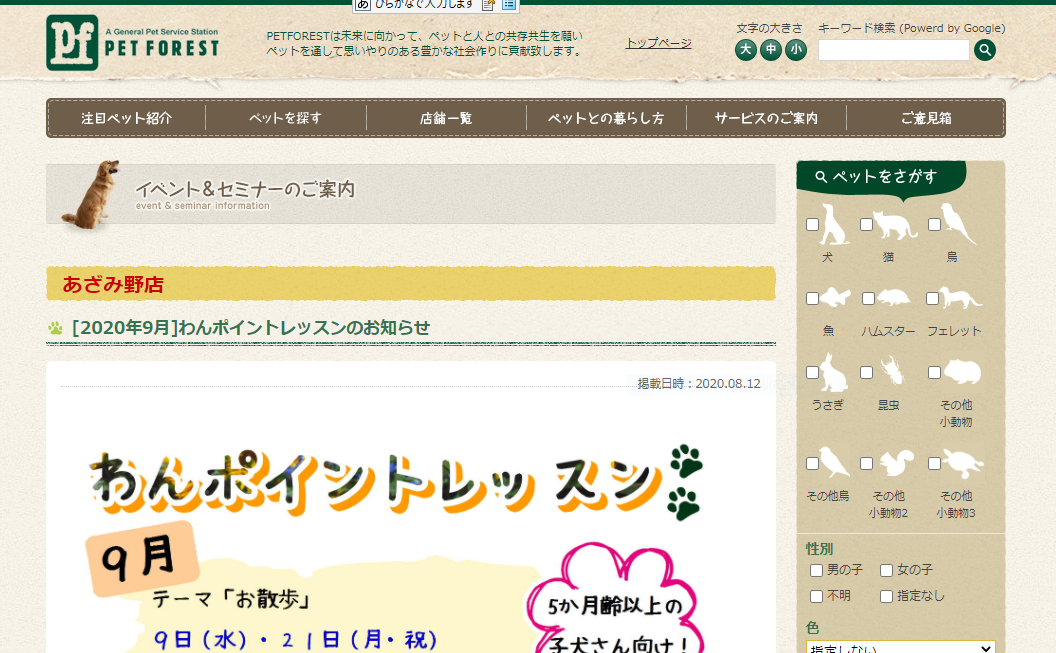Click the 掲載日時:2020.08.12 date text
Viewport: 1056px width, 653px height.
pyautogui.click(x=698, y=383)
